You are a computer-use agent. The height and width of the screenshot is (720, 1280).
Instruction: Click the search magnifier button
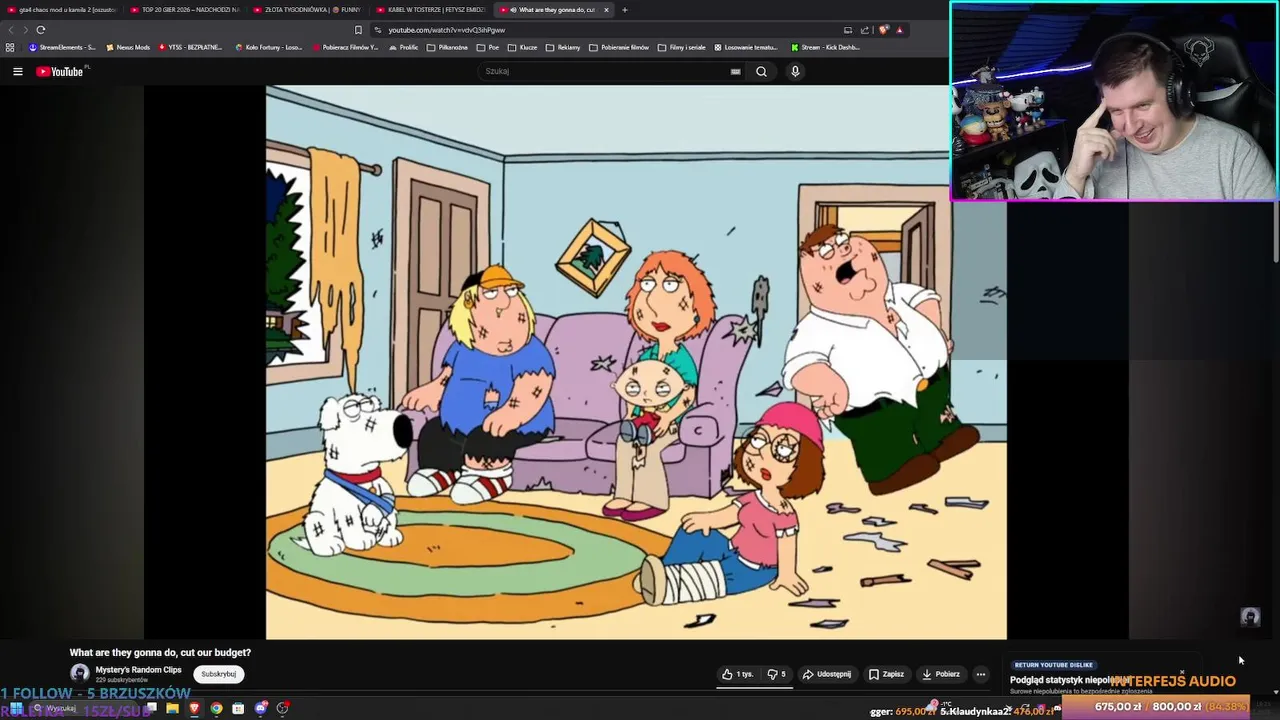tap(761, 71)
